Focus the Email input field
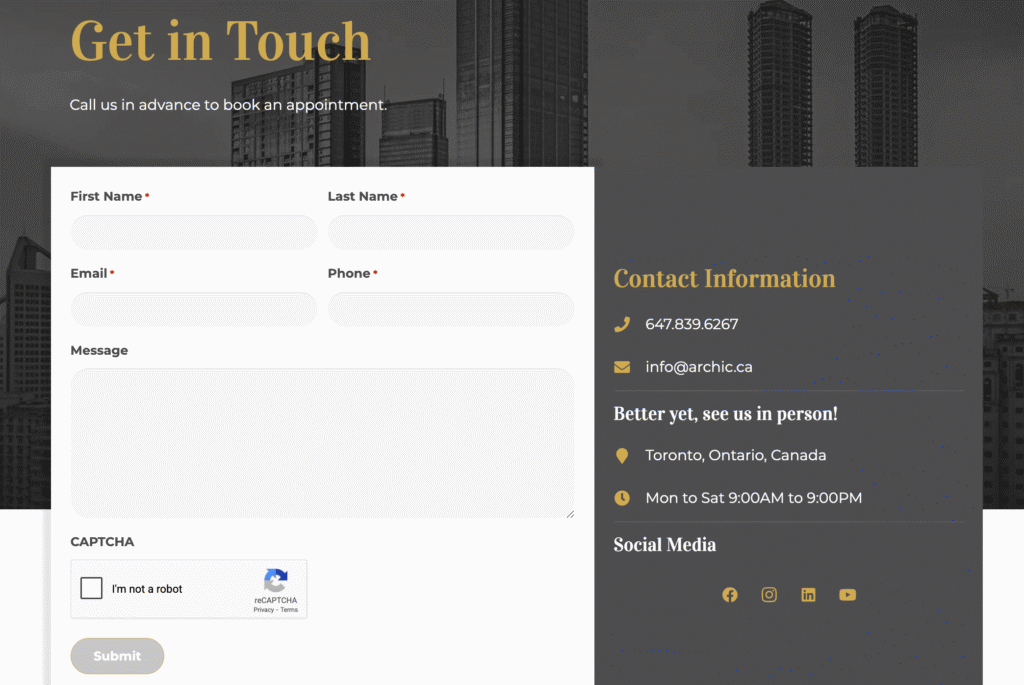This screenshot has width=1024, height=685. pyautogui.click(x=194, y=310)
